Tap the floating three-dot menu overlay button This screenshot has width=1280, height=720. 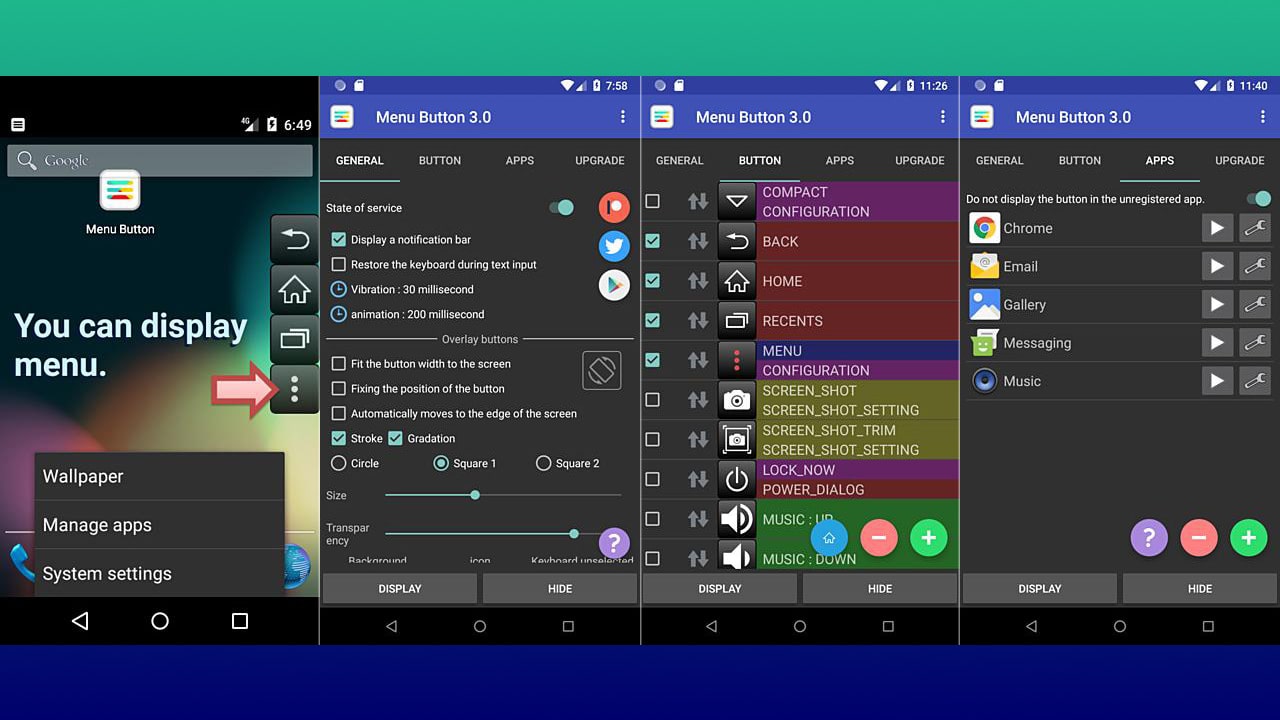click(294, 389)
